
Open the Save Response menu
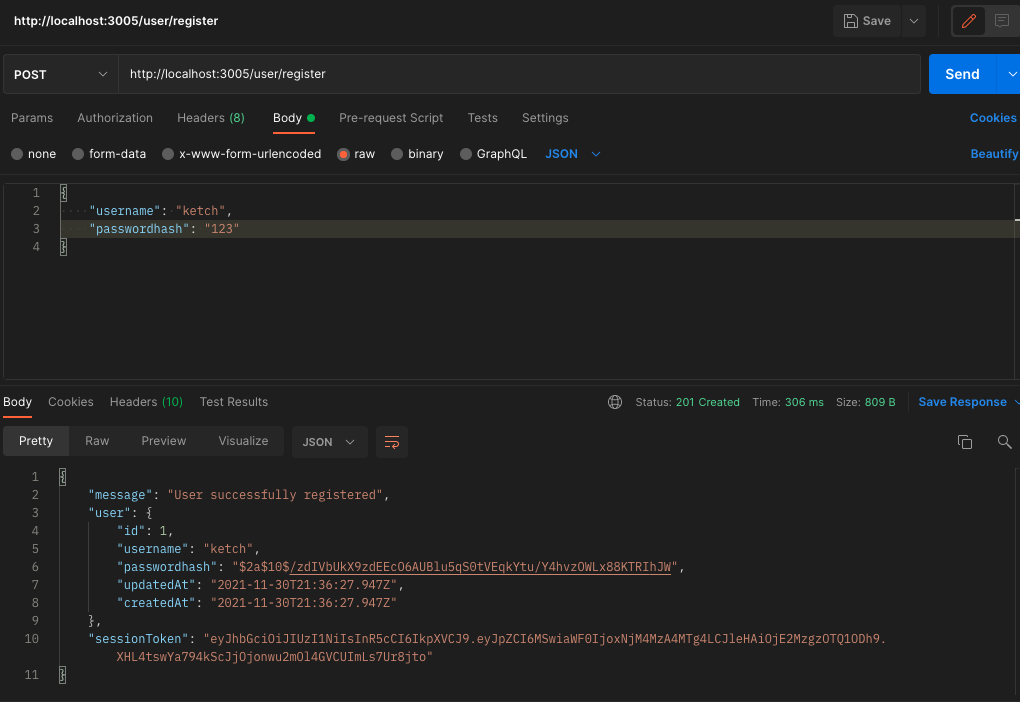967,402
